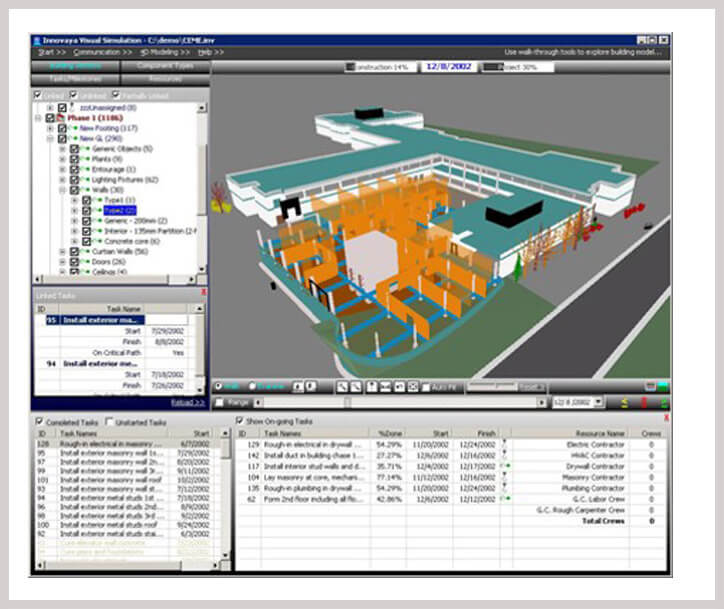Image resolution: width=724 pixels, height=609 pixels.
Task: Switch to the Component Types tab
Action: pyautogui.click(x=165, y=66)
